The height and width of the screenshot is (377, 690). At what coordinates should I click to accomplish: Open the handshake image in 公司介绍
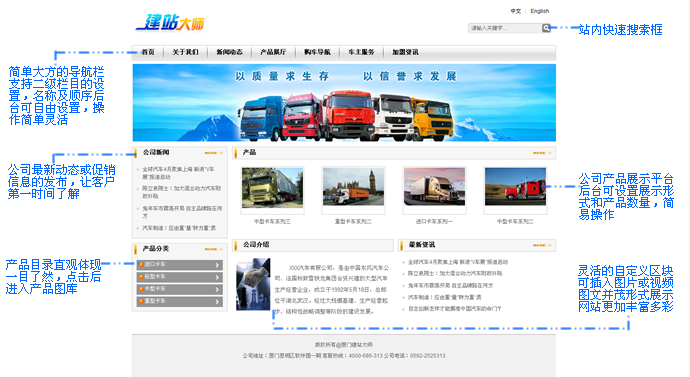[x=253, y=285]
